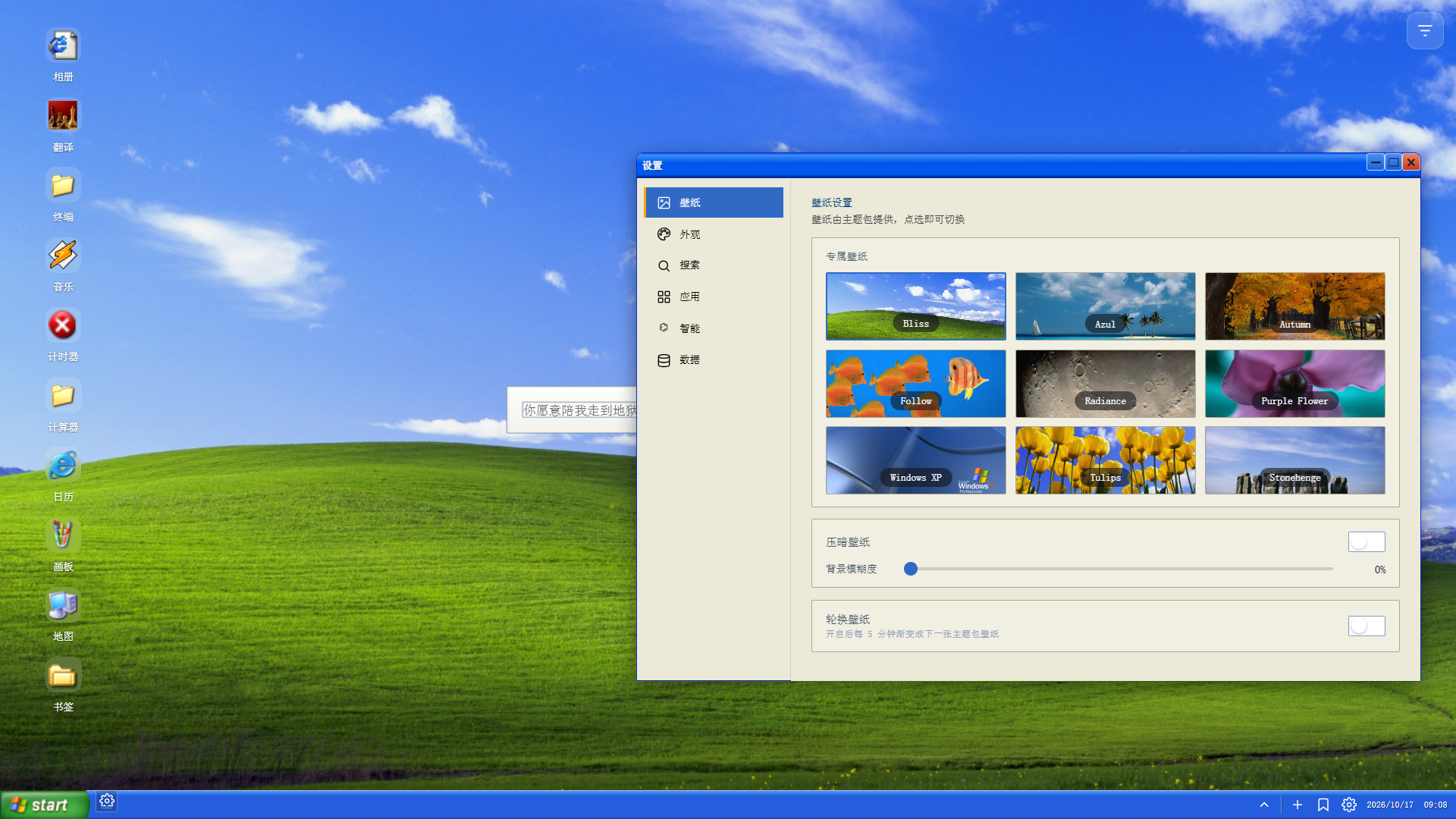Click the bookmark icon in system tray
Image resolution: width=1456 pixels, height=819 pixels.
(x=1323, y=805)
